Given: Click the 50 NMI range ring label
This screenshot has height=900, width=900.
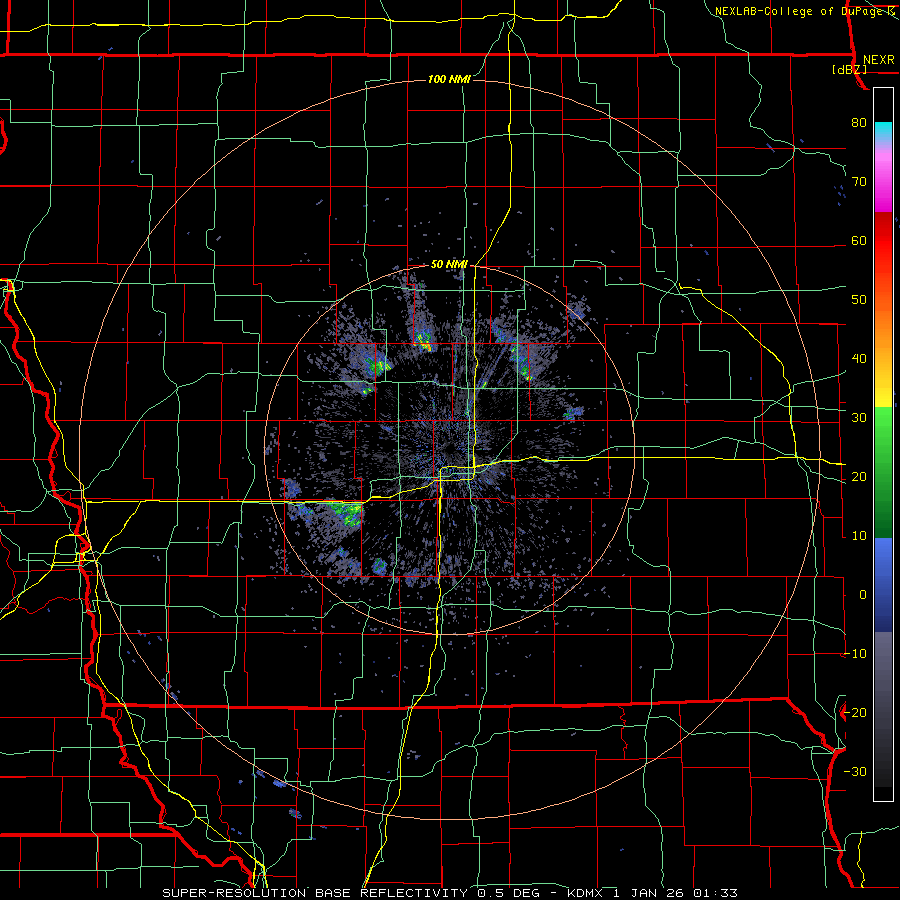Looking at the screenshot, I should (x=449, y=265).
